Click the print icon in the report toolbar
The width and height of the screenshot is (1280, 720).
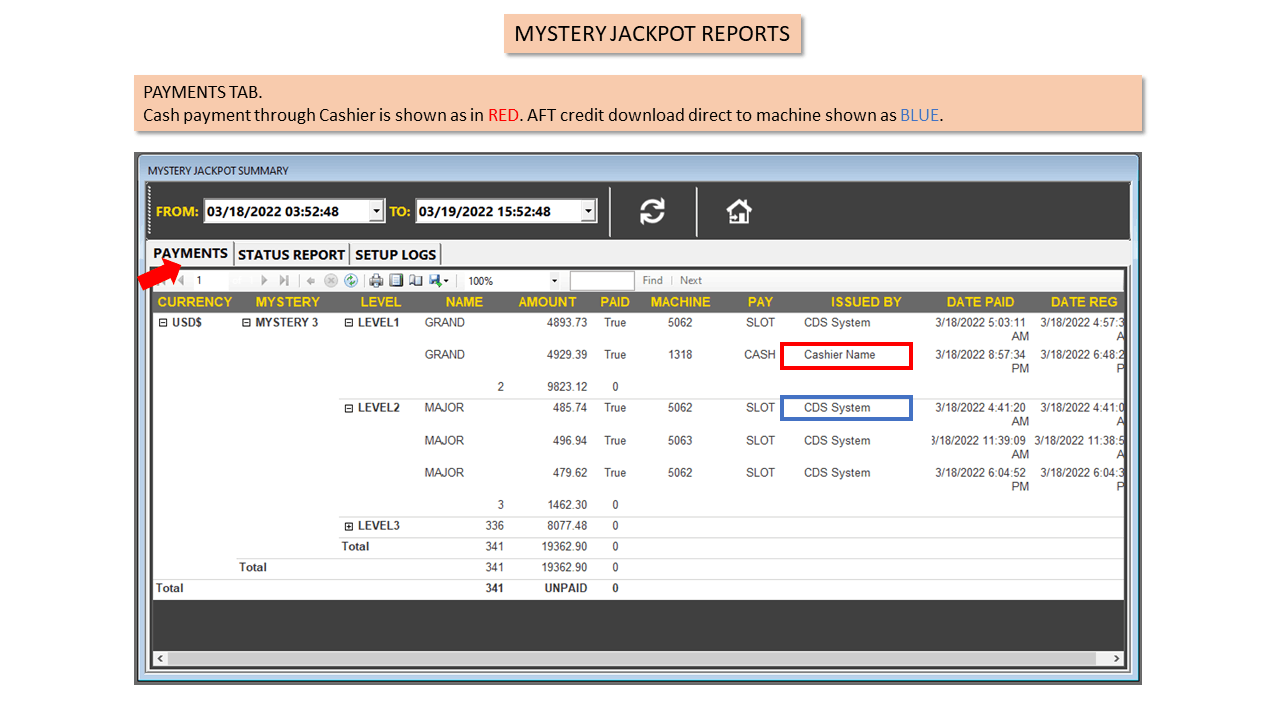376,281
